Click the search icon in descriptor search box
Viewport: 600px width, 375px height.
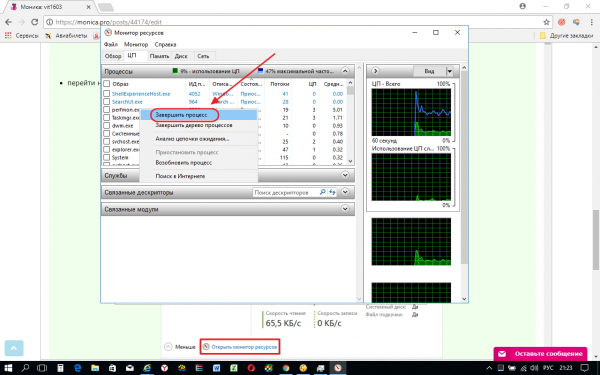coord(323,192)
